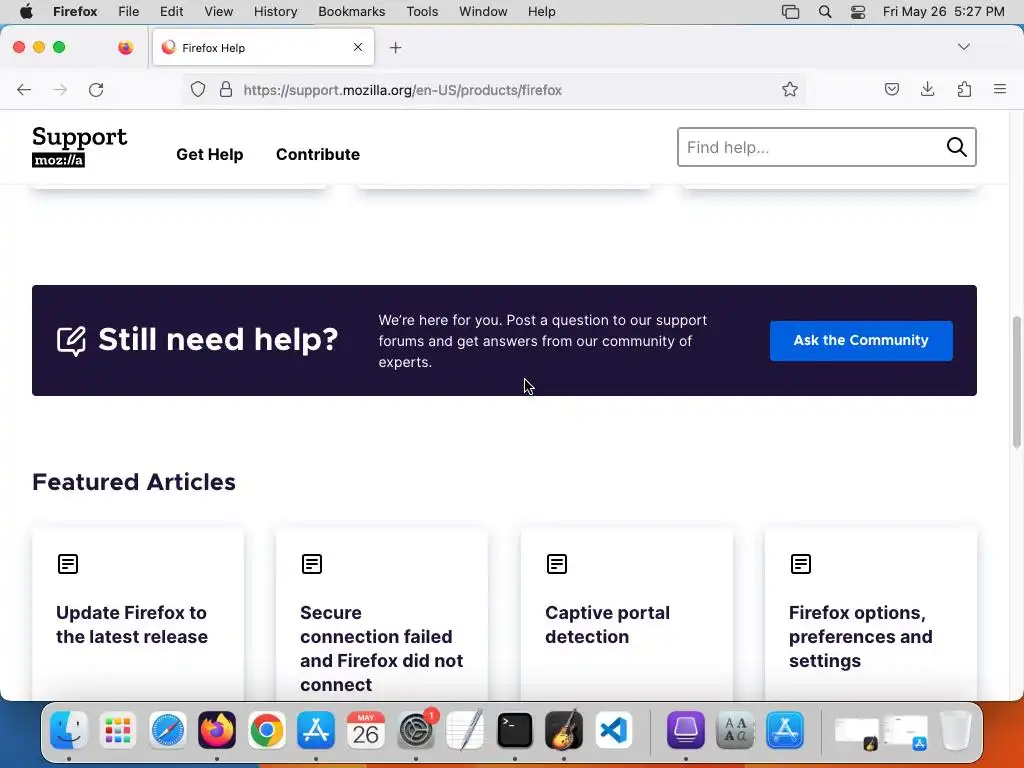This screenshot has height=768, width=1024.
Task: Open Firefox options, preferences and settings
Action: click(861, 637)
